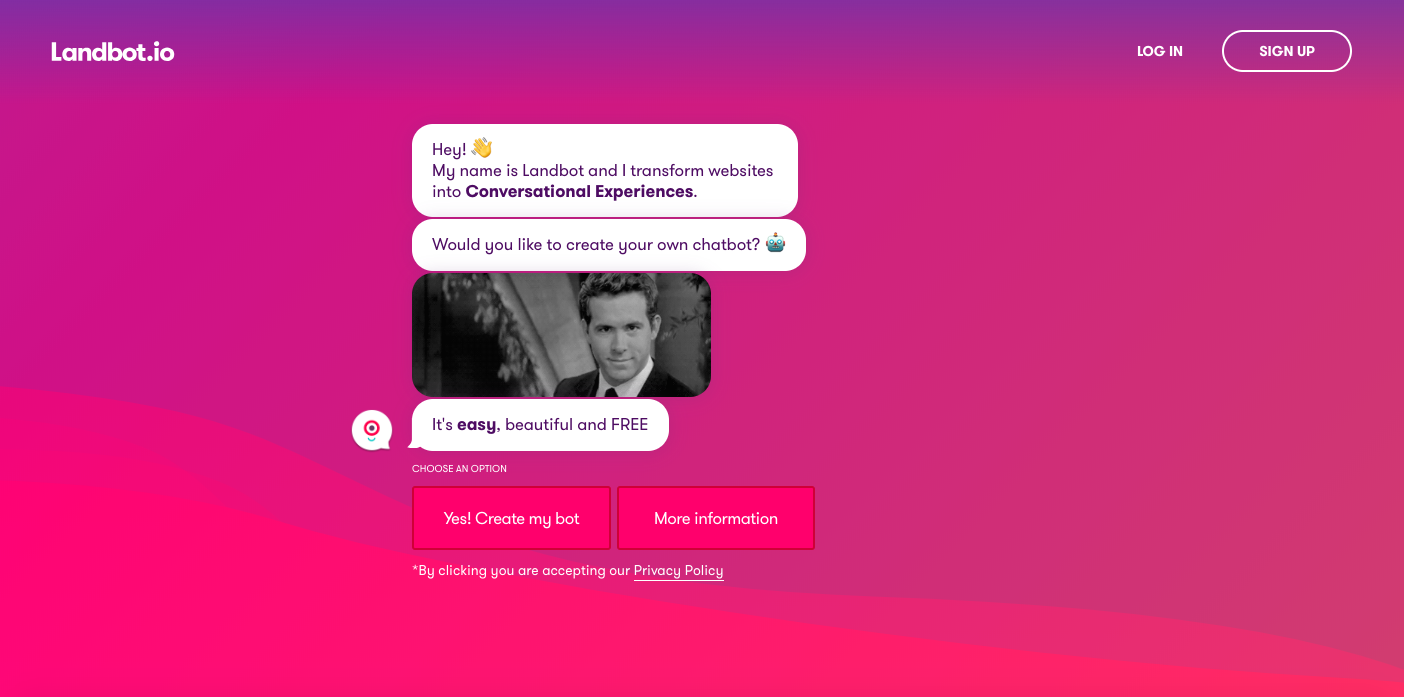Click the waving hand emoji
This screenshot has height=697, width=1404.
(x=482, y=149)
